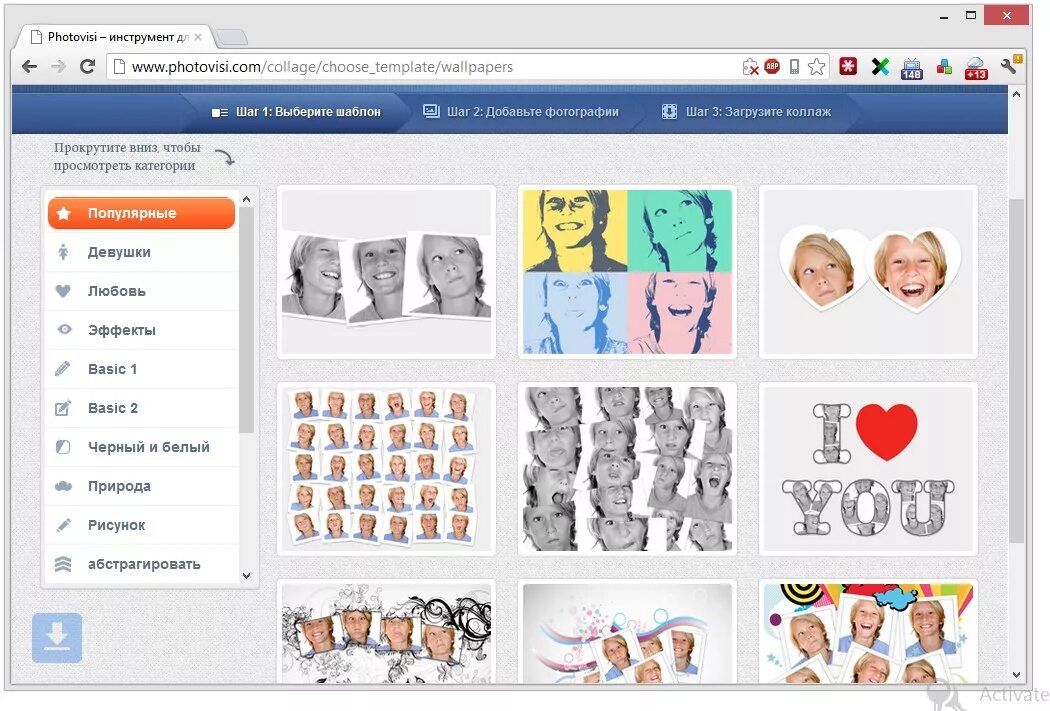Click category list scroll up arrow
The image size is (1050, 711).
pos(246,200)
